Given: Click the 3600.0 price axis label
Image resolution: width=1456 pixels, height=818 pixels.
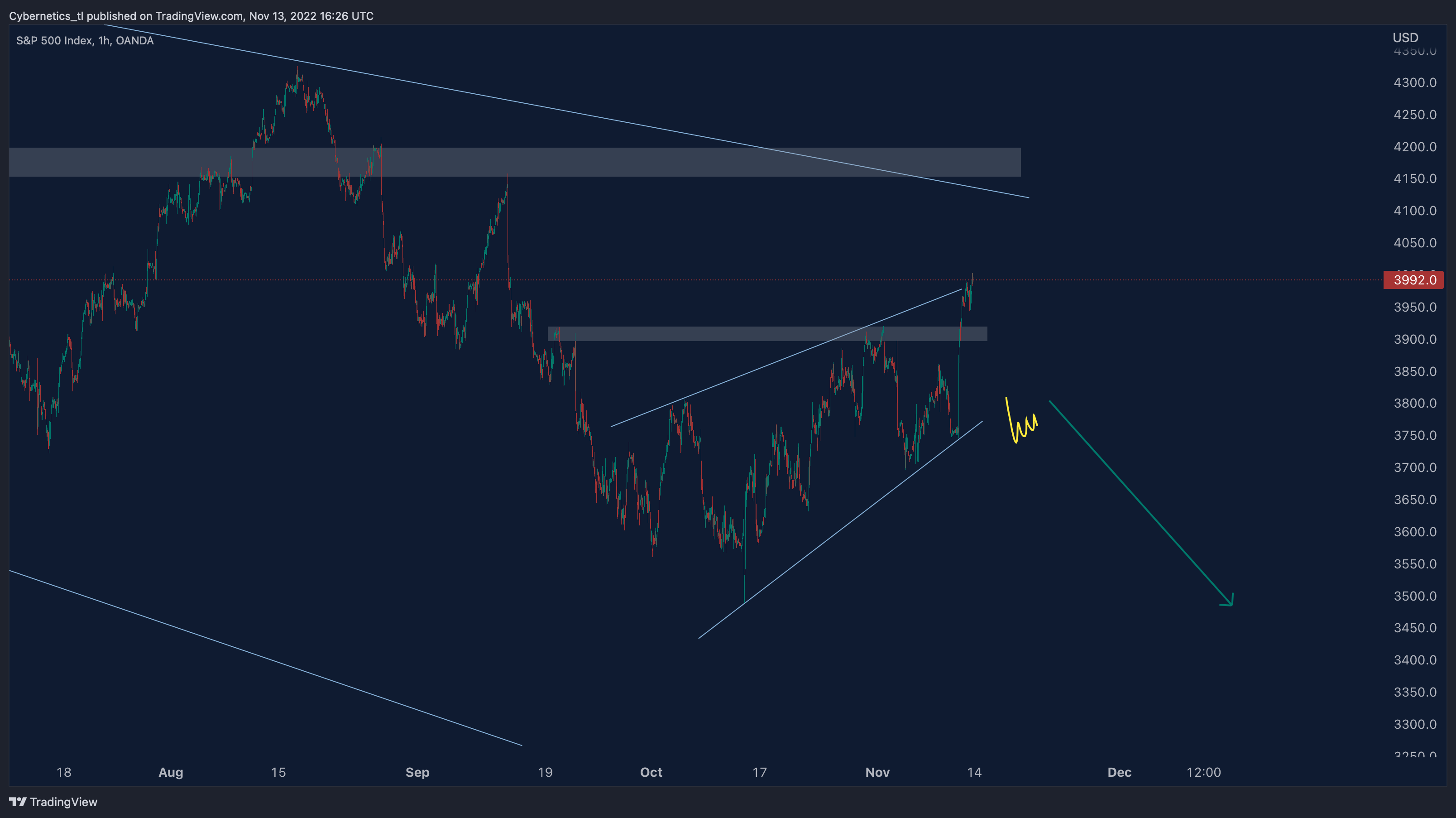Looking at the screenshot, I should [1415, 532].
